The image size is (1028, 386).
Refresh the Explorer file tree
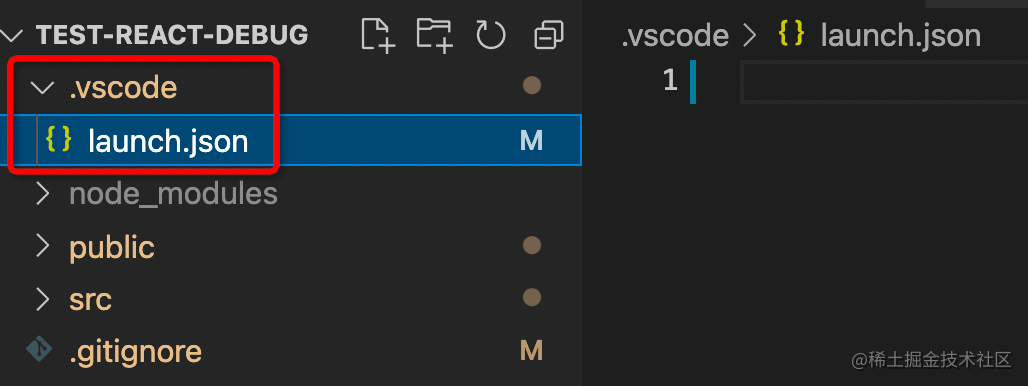[491, 35]
